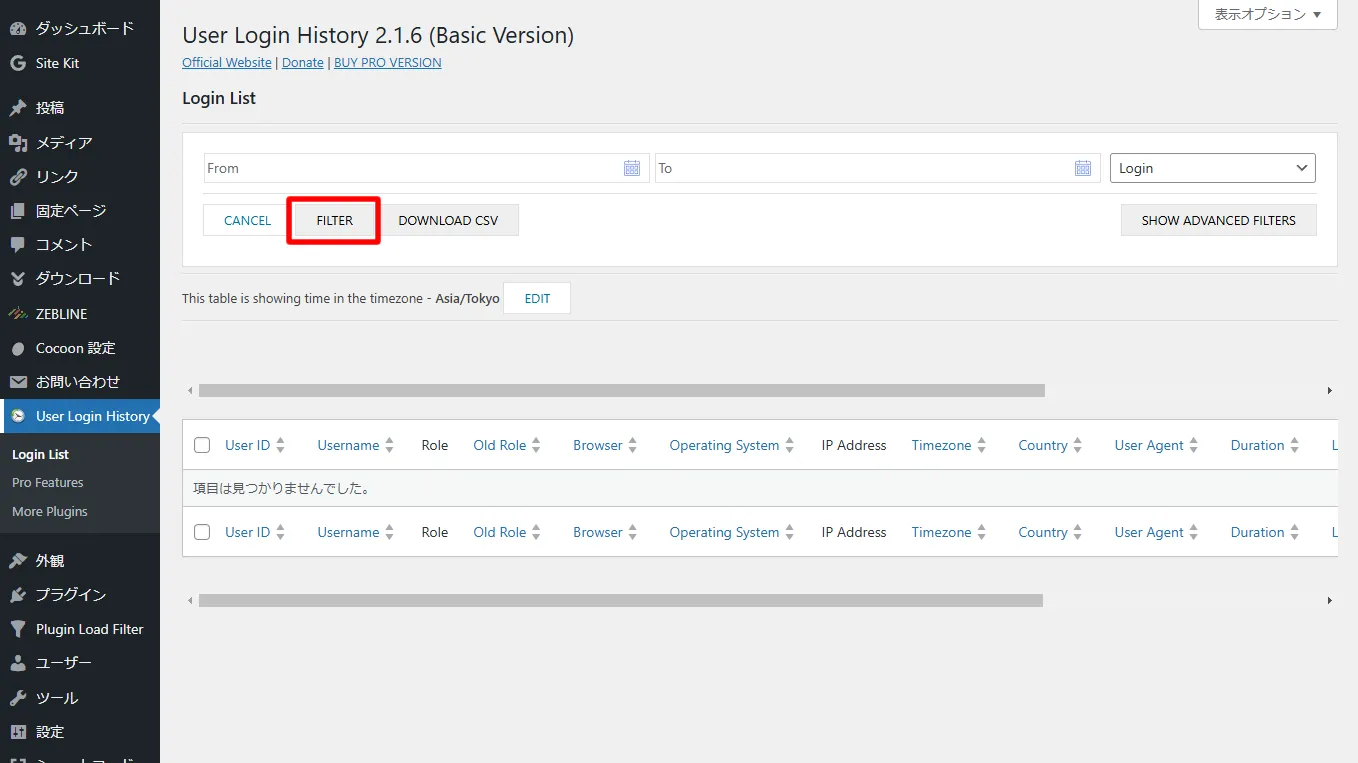
Task: Click the top scrollbar right arrow
Action: coord(1330,391)
